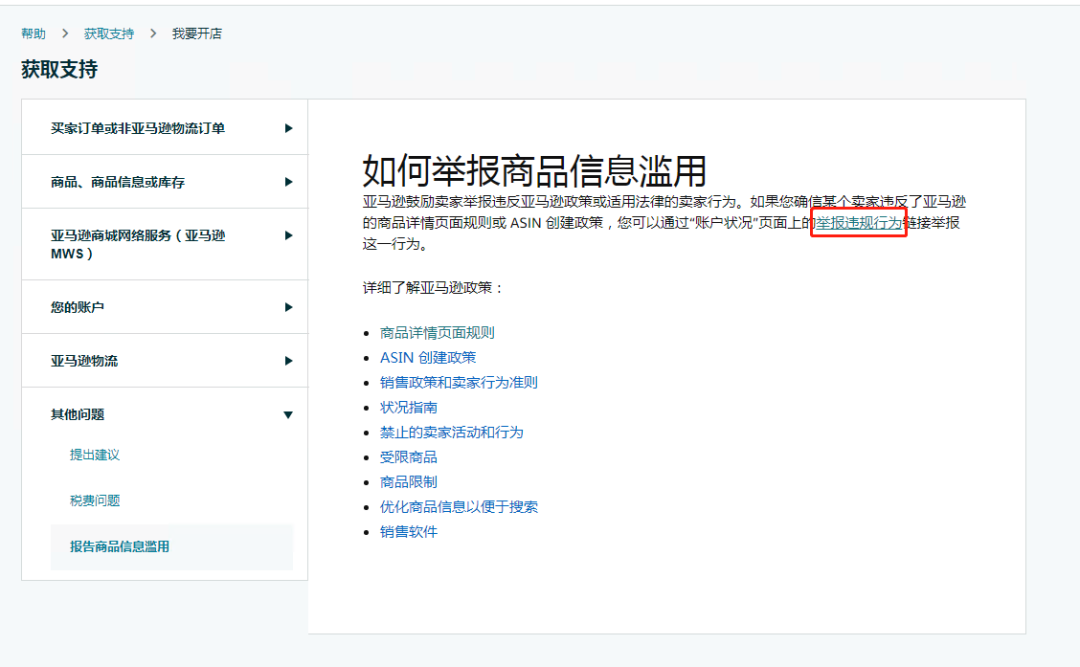This screenshot has width=1080, height=667.
Task: Expand the 您的账户 section arrow
Action: tap(288, 306)
